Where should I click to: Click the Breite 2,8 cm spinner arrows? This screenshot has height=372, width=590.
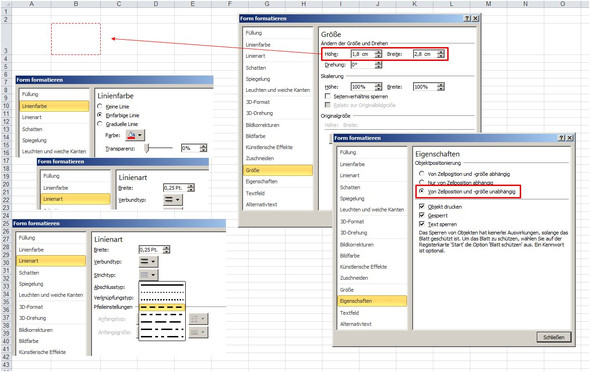click(441, 54)
